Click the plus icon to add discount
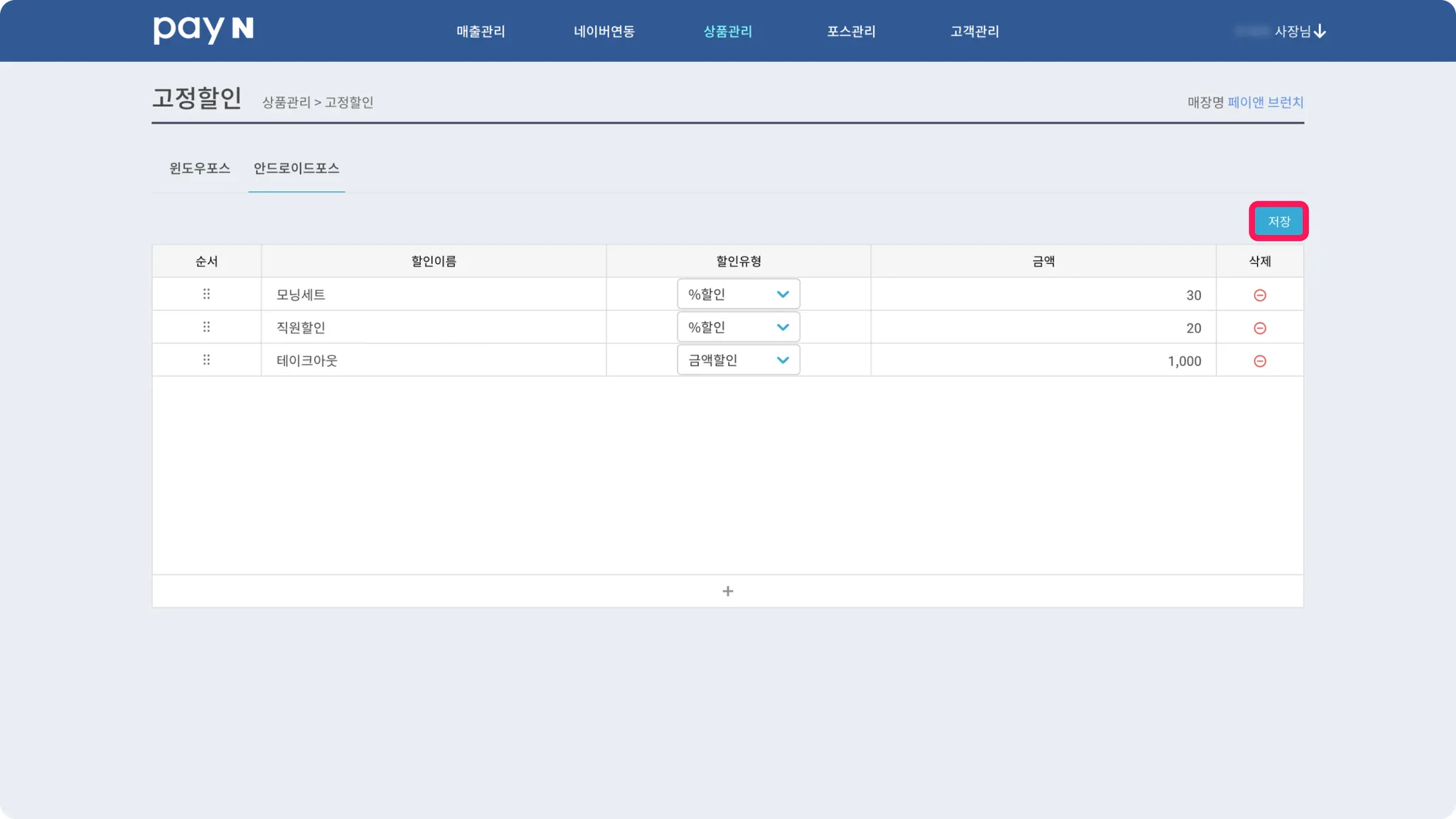This screenshot has height=819, width=1456. tap(727, 591)
